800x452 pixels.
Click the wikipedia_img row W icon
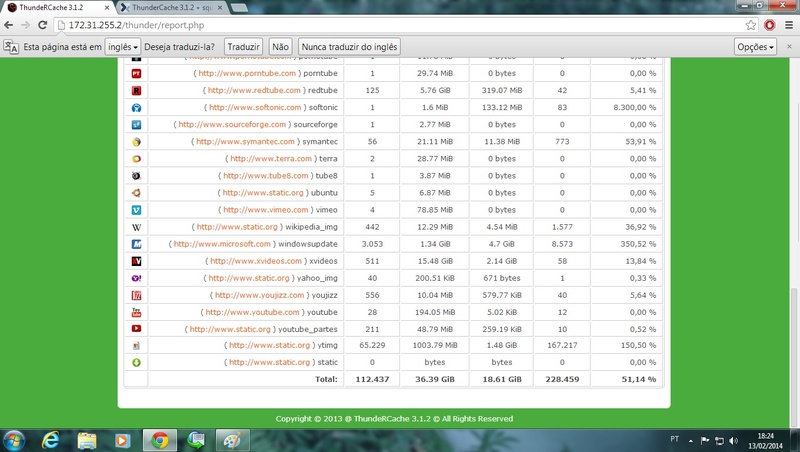click(x=136, y=227)
